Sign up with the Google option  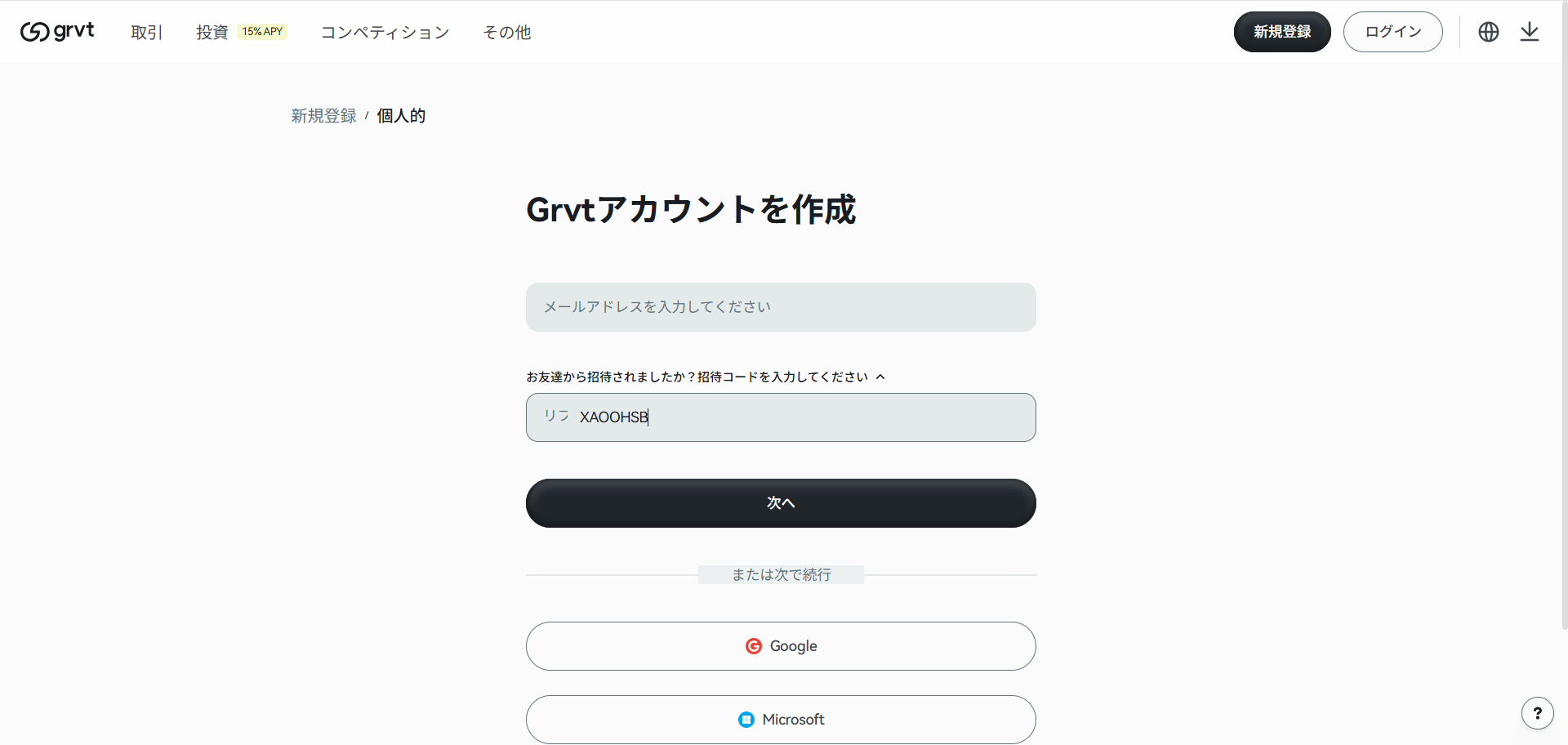780,645
